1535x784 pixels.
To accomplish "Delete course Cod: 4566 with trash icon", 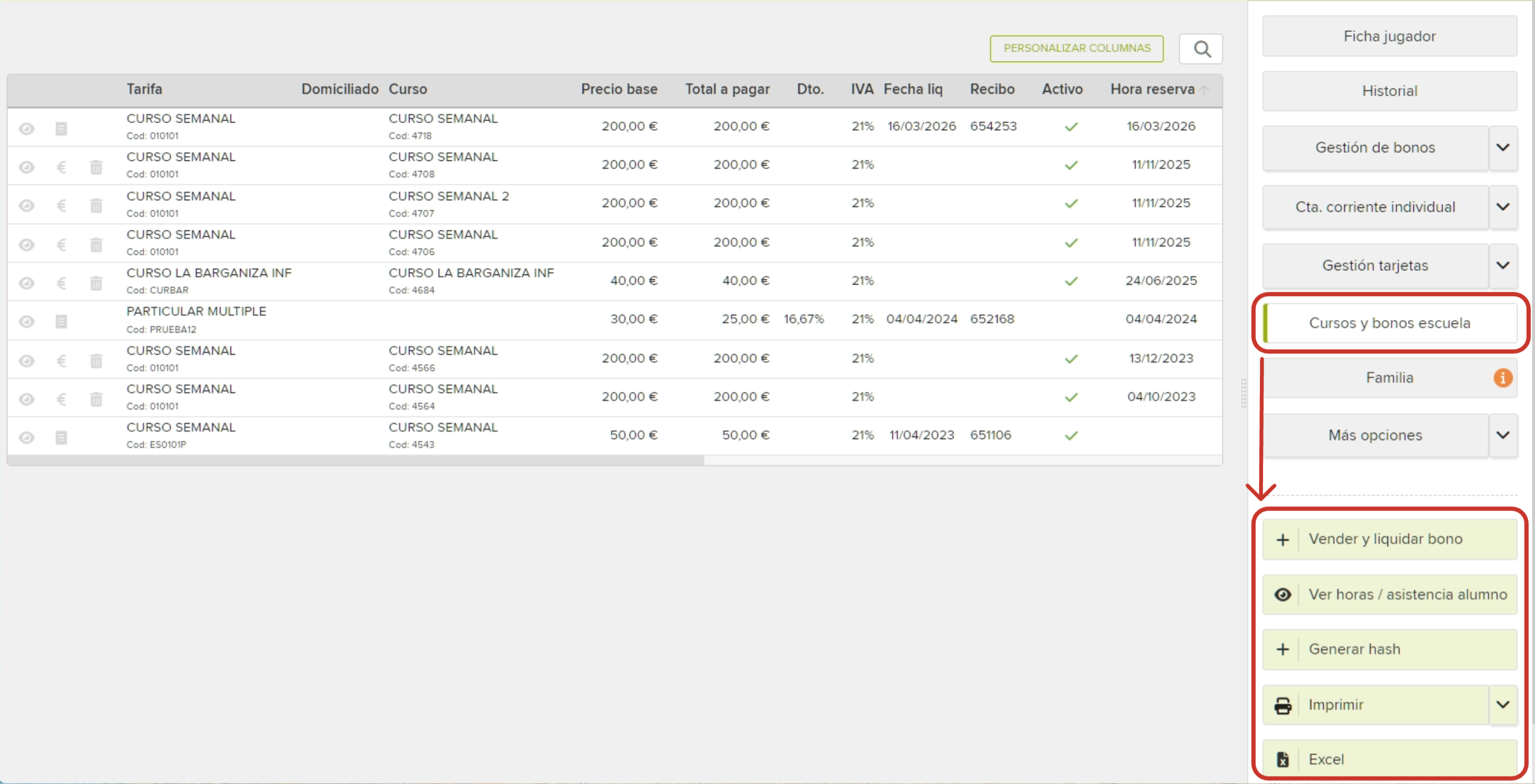I will pyautogui.click(x=96, y=361).
